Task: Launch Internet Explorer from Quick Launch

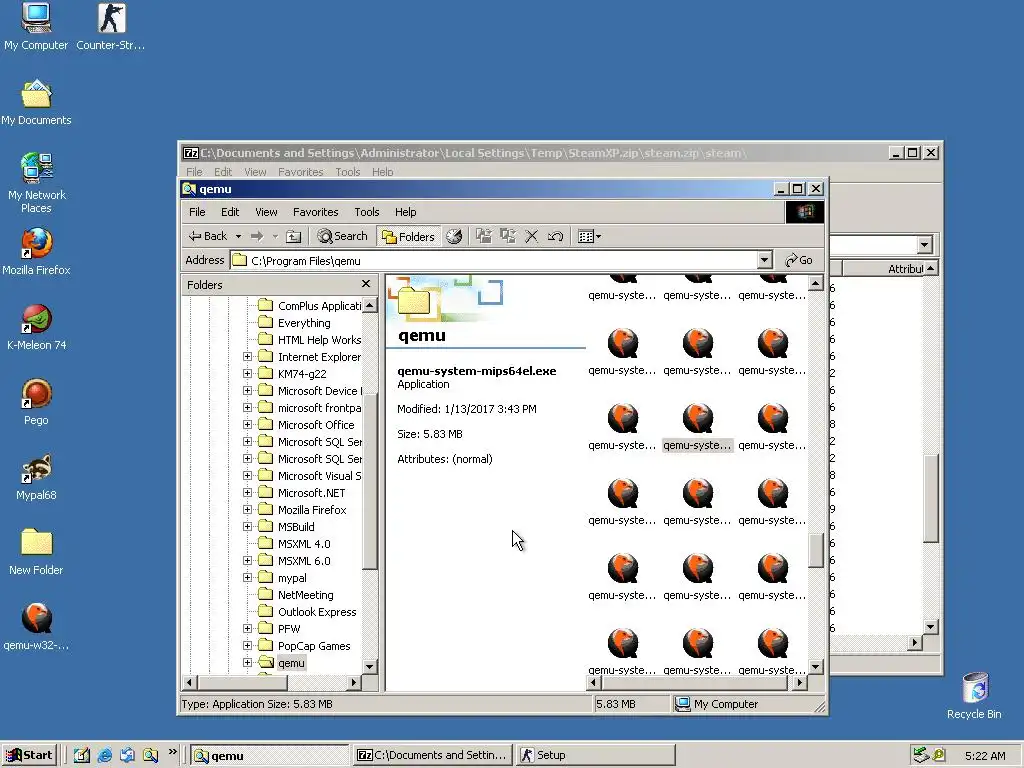Action: pos(104,755)
